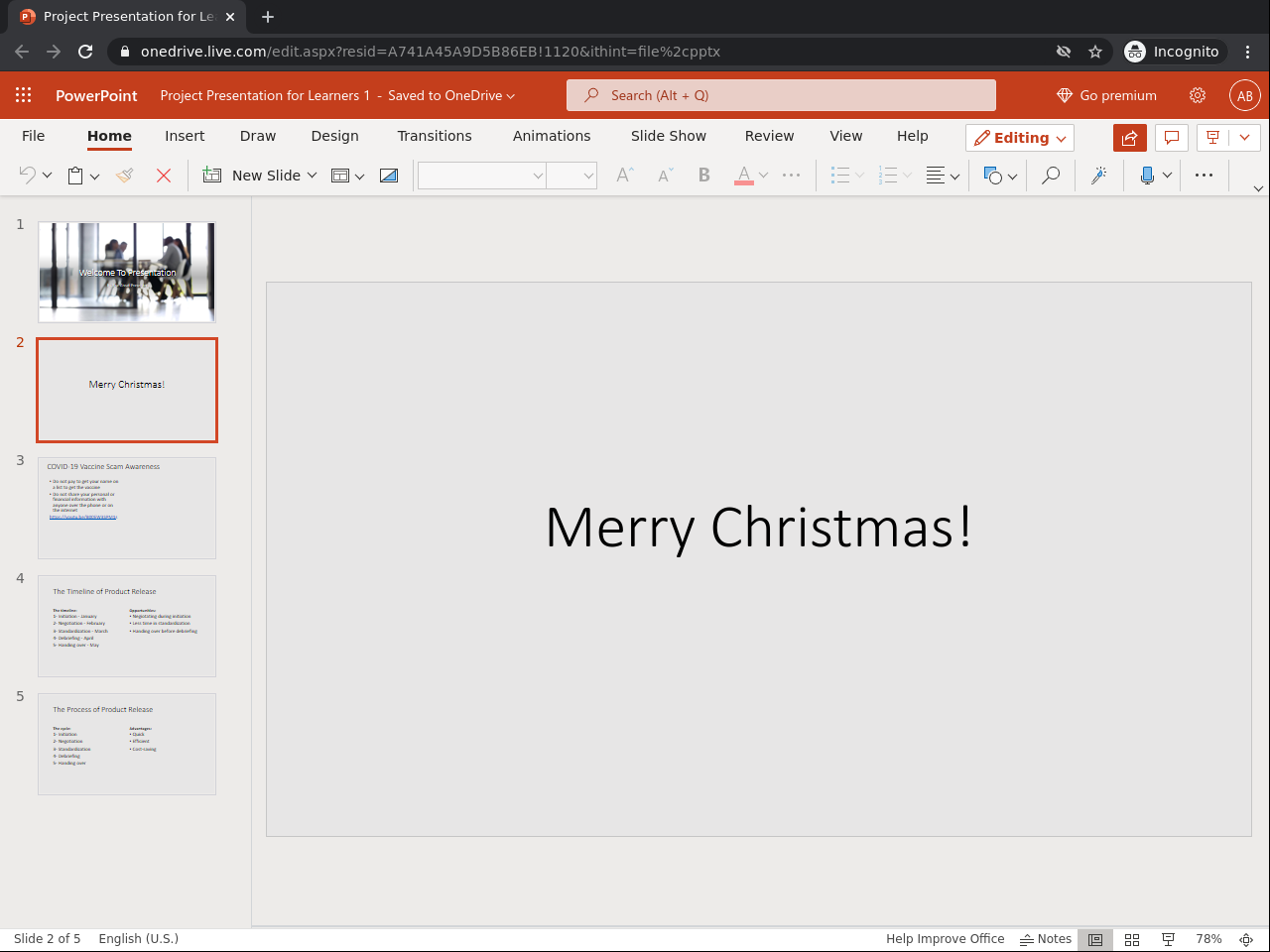Image resolution: width=1270 pixels, height=952 pixels.
Task: Open the font size combo box
Action: click(x=571, y=176)
